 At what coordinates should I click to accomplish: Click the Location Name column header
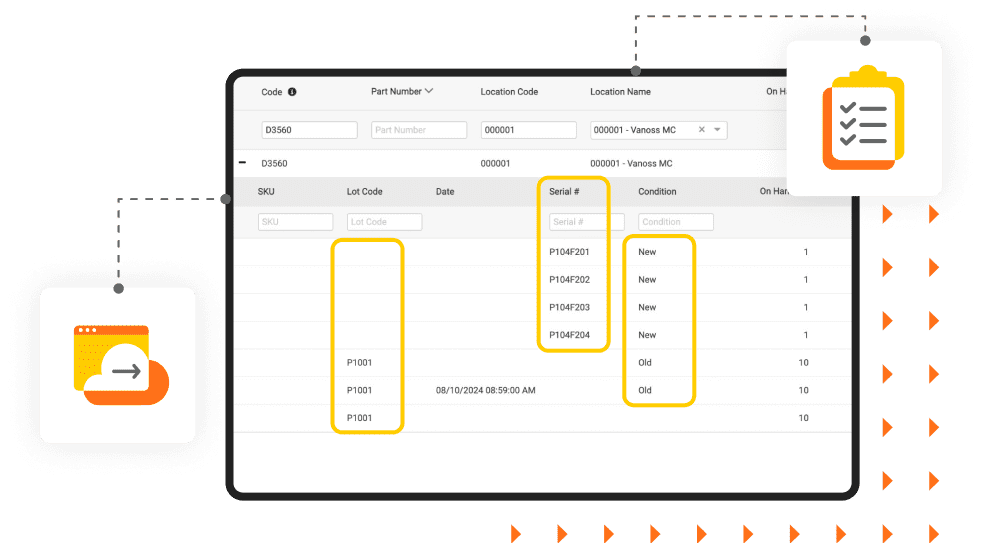(x=620, y=92)
